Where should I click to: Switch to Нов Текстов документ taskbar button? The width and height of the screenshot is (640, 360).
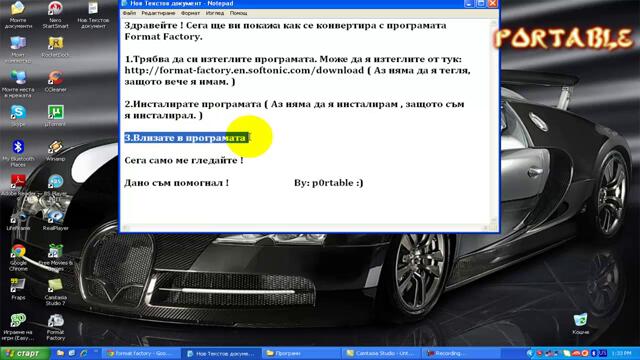tap(220, 353)
